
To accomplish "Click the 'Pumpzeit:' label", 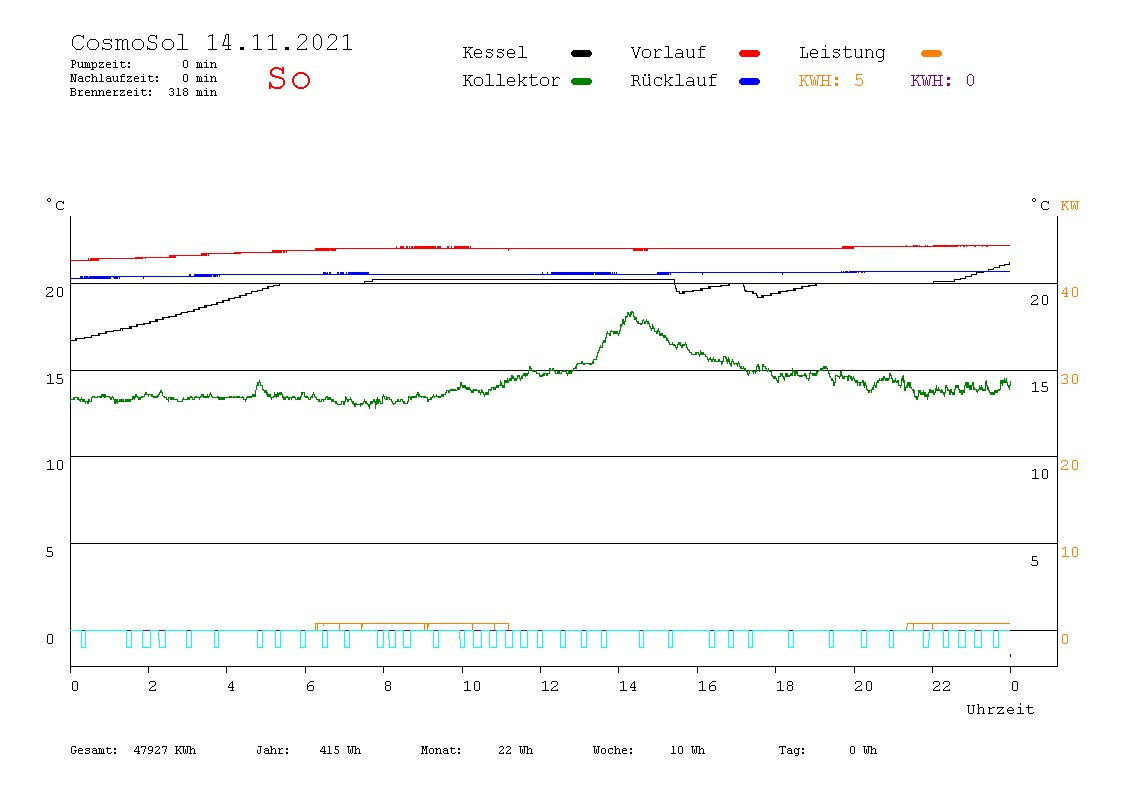I will 101,64.
